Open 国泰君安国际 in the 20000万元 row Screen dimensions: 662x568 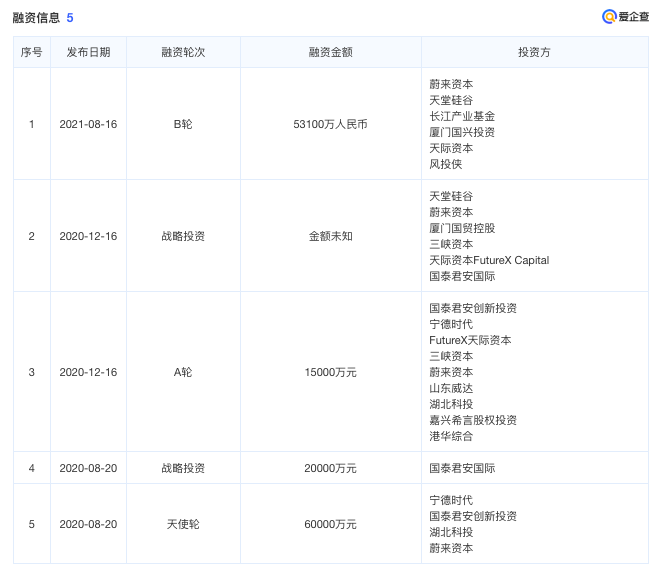[462, 468]
